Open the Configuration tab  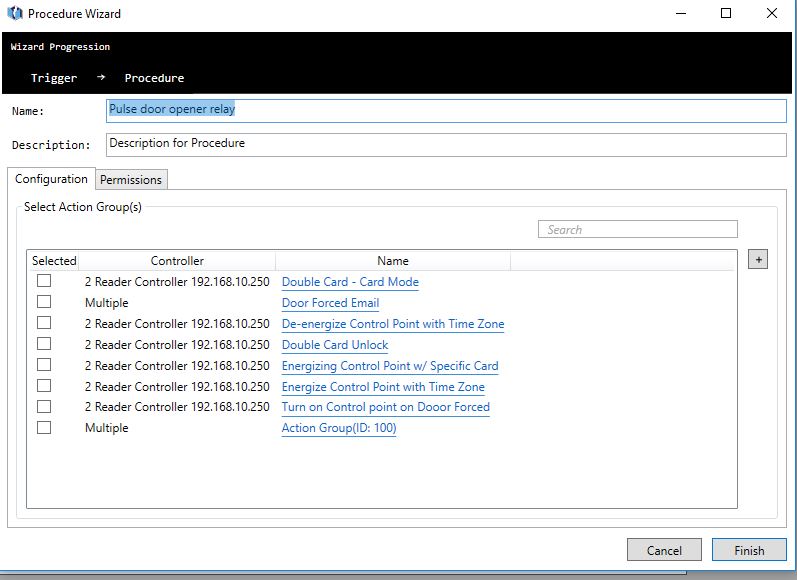51,179
